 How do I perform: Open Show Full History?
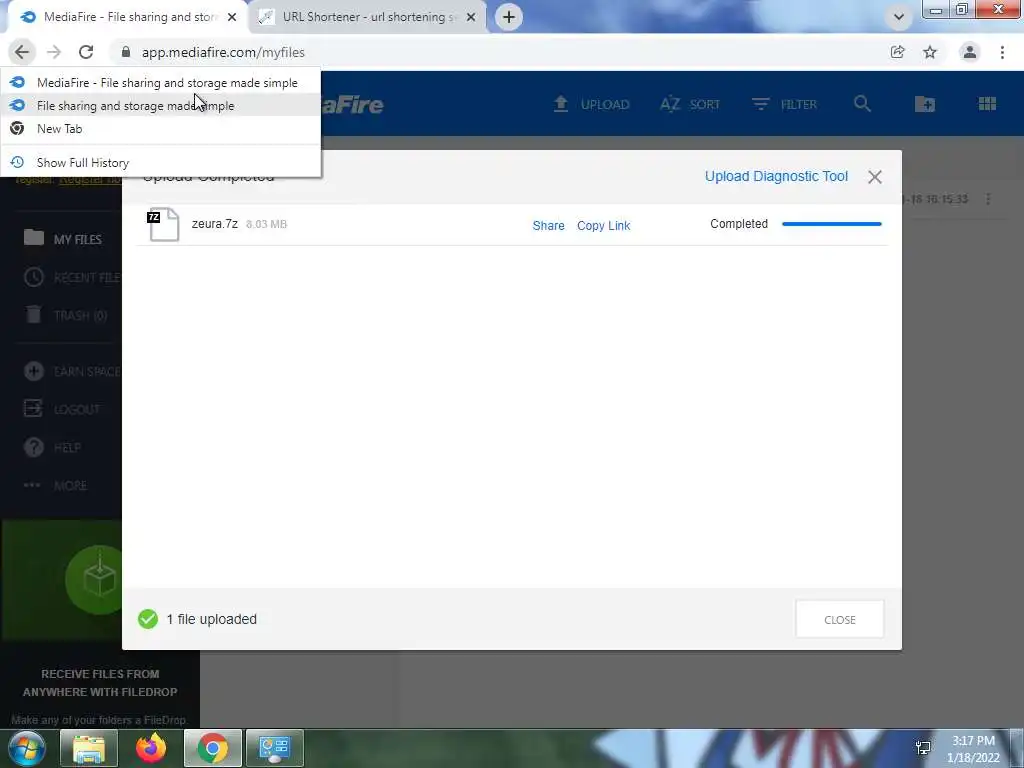[x=161, y=163]
